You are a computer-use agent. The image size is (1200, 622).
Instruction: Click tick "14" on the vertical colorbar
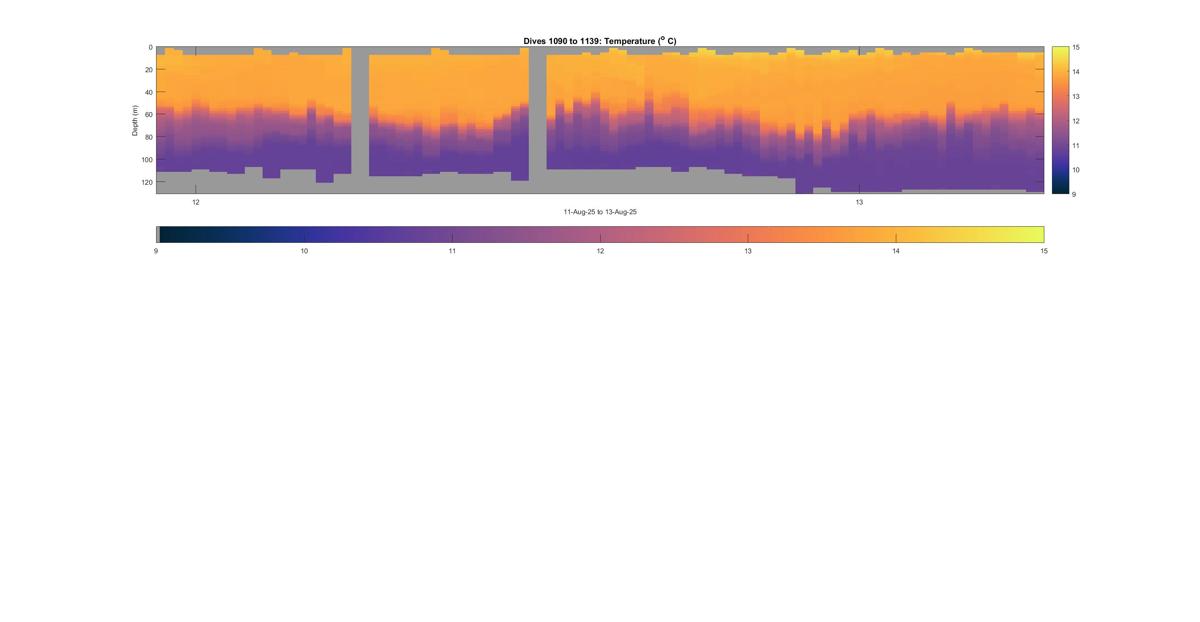click(x=1076, y=72)
